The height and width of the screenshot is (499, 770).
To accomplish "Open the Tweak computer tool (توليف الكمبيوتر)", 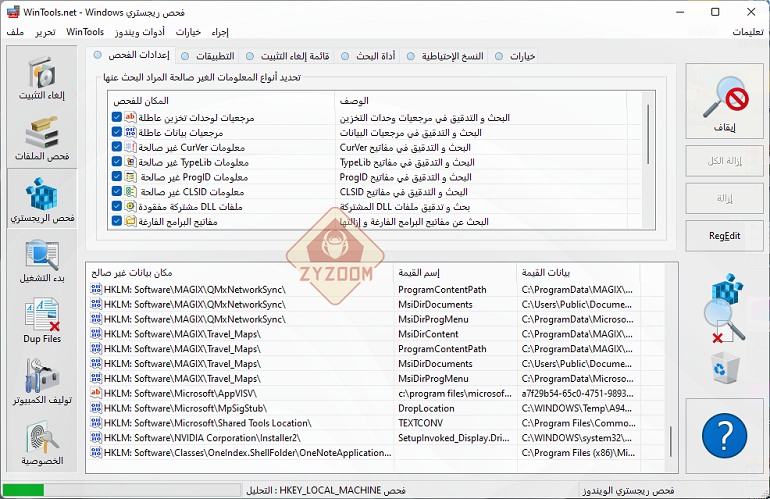I will coord(42,382).
